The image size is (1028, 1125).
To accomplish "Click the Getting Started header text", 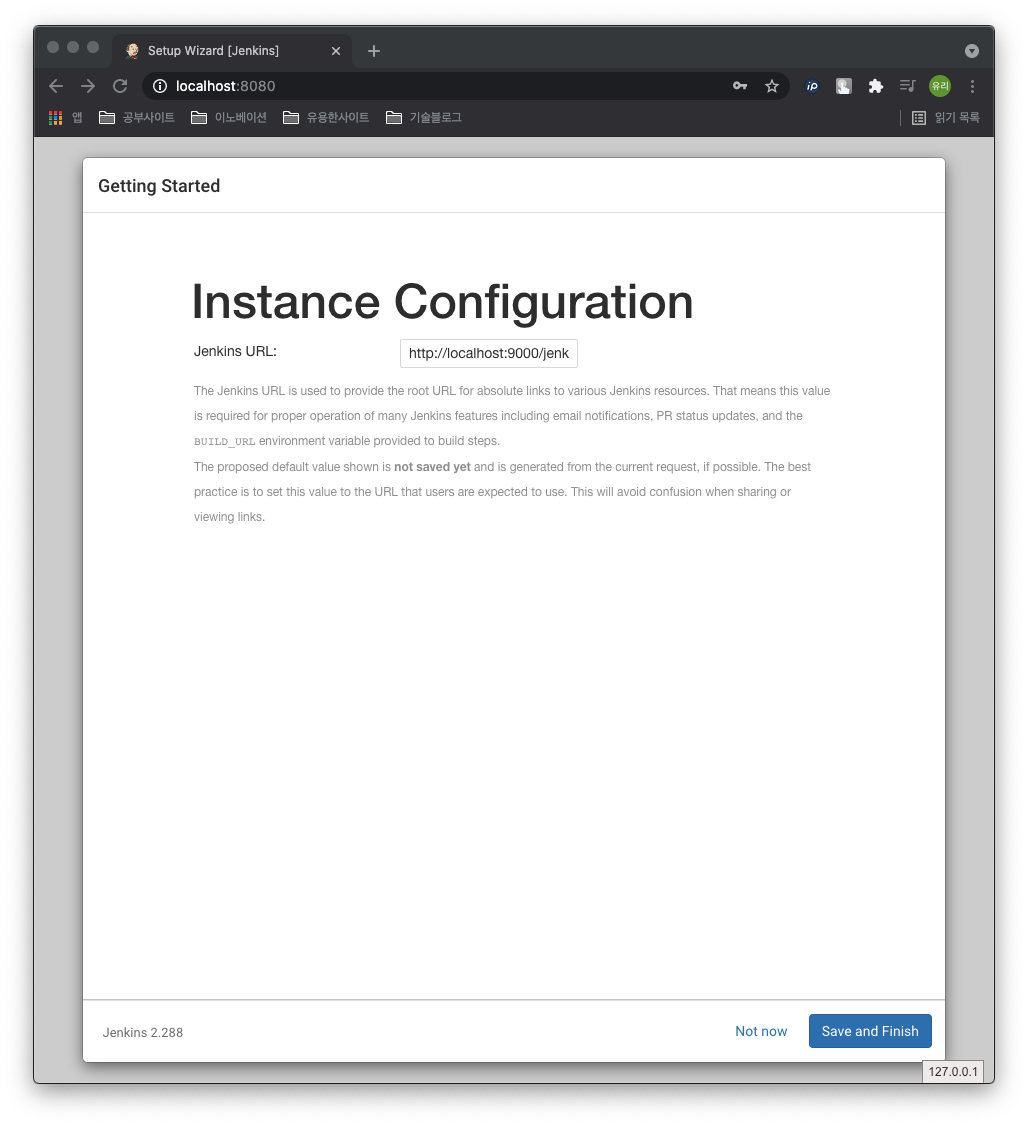I will point(159,186).
